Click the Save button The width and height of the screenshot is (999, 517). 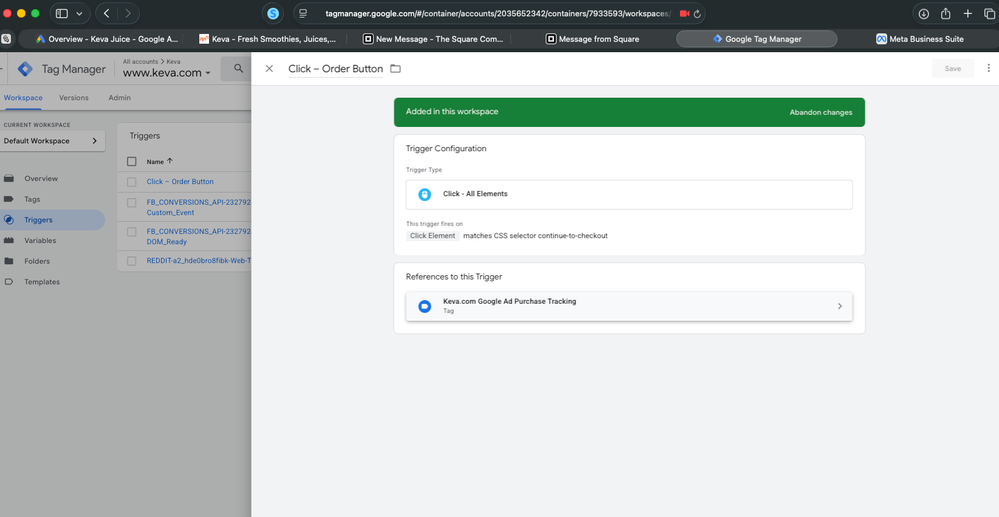tap(952, 69)
